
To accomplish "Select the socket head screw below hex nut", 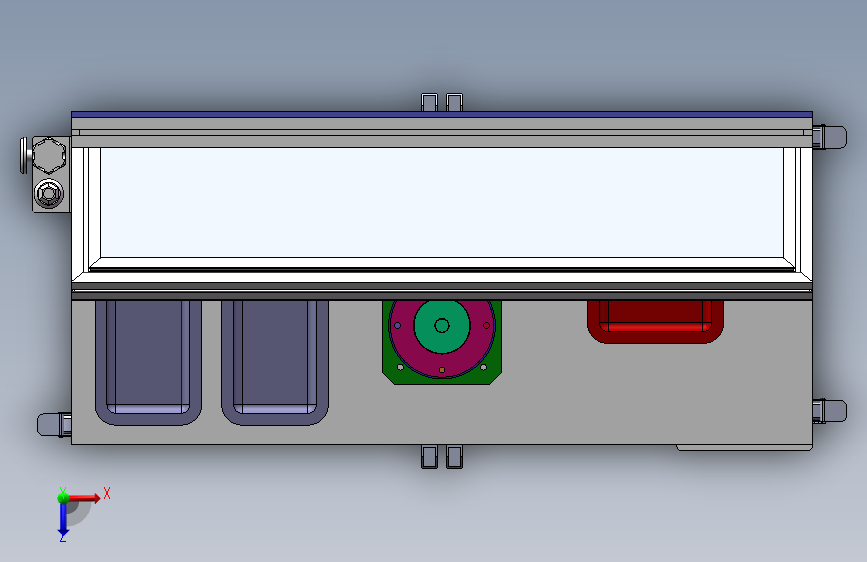I will tap(49, 194).
